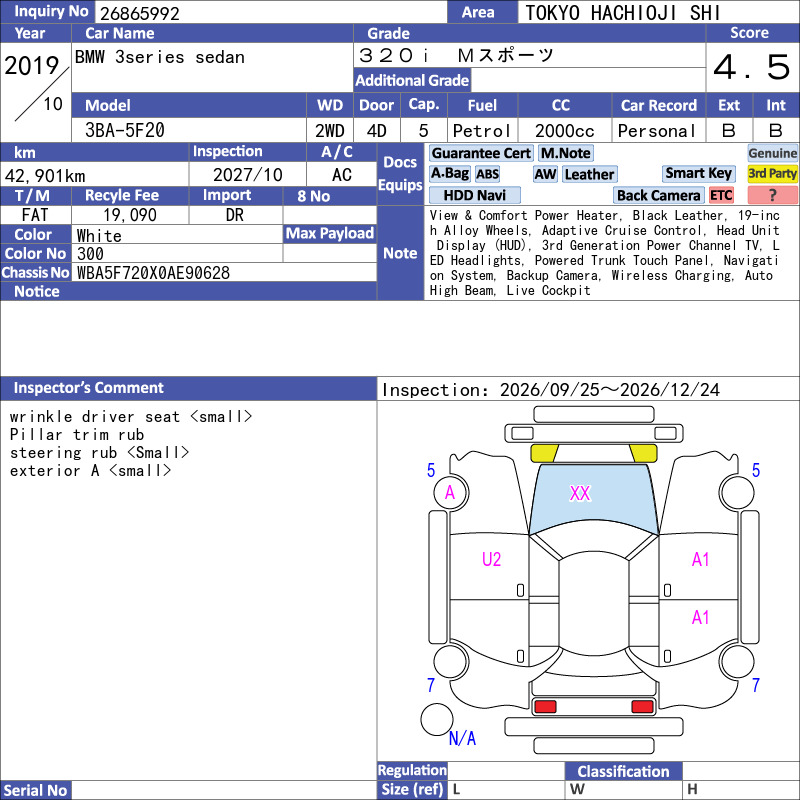
Task: Click the Genuine label badge
Action: tap(772, 153)
